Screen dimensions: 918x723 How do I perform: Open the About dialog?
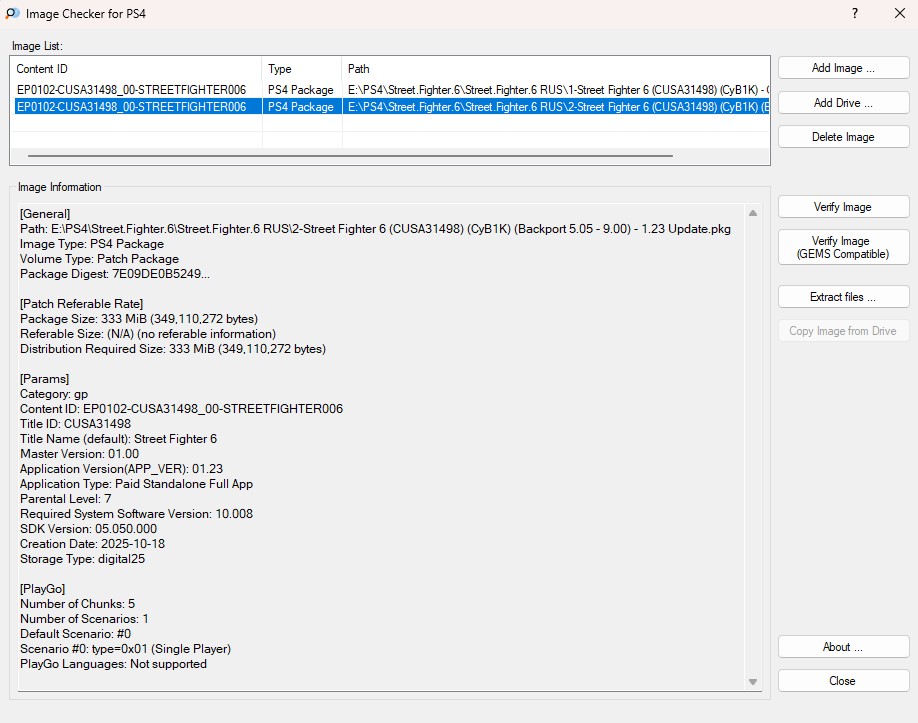point(843,647)
